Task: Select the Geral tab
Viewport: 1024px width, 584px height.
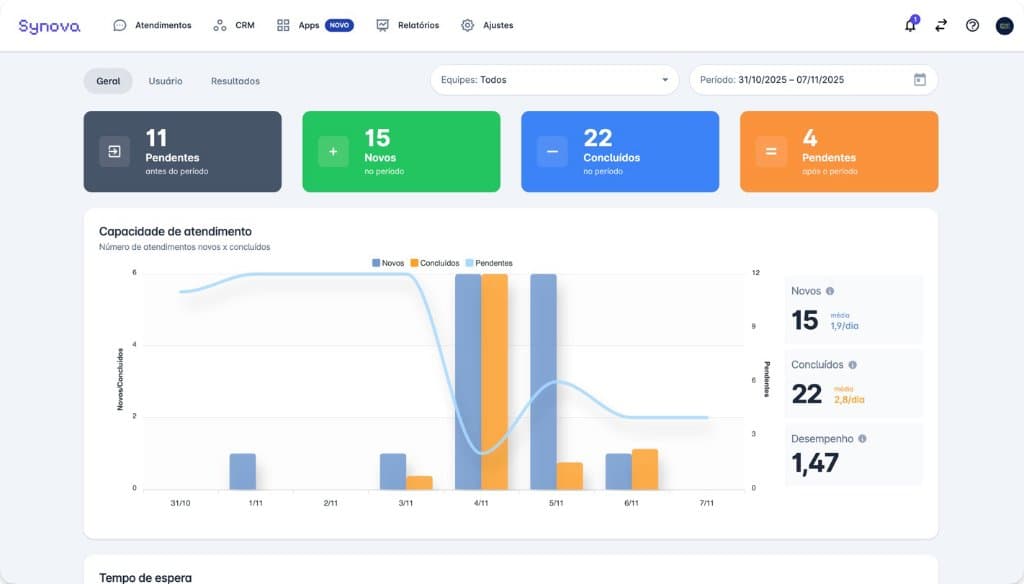Action: [108, 81]
